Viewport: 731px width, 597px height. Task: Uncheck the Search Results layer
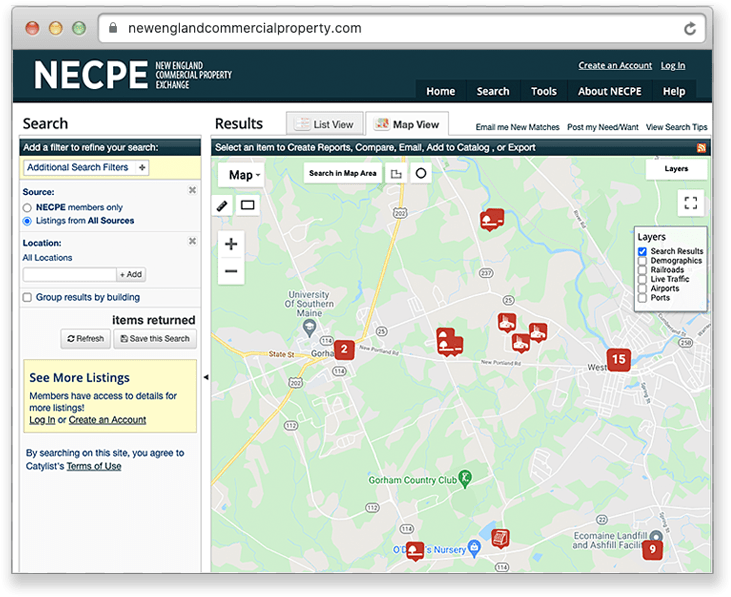tap(642, 251)
